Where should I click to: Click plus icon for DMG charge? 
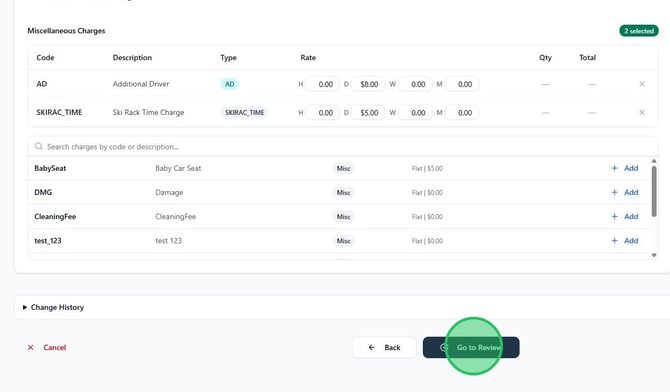pos(614,192)
